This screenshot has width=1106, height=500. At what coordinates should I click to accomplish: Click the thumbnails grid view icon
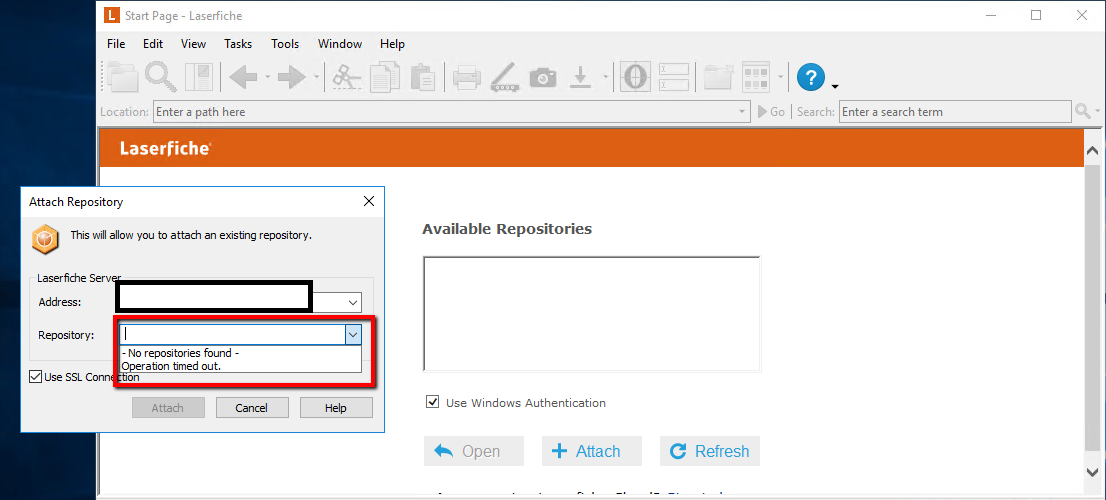click(755, 77)
